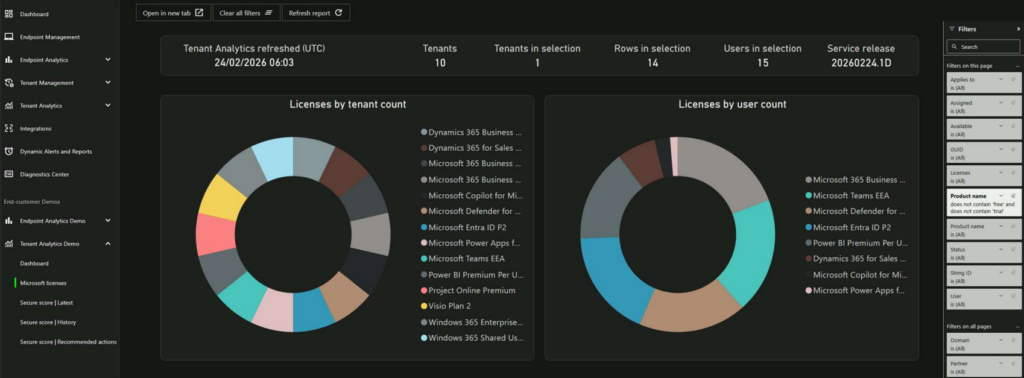1024x378 pixels.
Task: Toggle Microsoft Teams EEA in user count legend
Action: tap(847, 195)
